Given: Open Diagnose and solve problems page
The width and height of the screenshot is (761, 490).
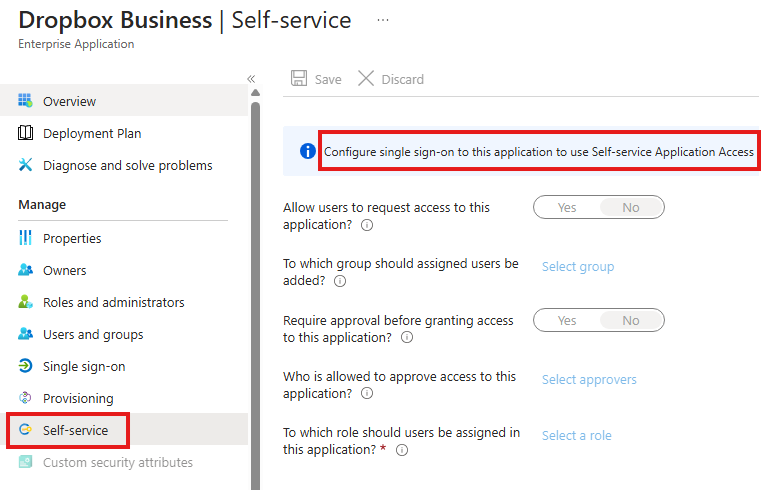Looking at the screenshot, I should pos(124,164).
